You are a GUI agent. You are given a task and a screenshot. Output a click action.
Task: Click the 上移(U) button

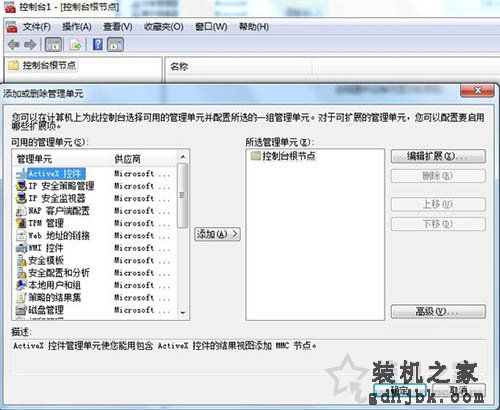coord(438,204)
